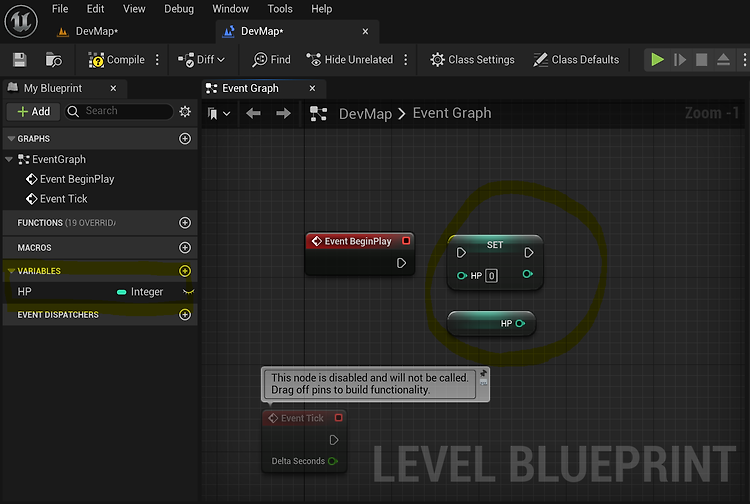Screen dimensions: 750x504
Task: Compile the blueprint
Action: point(116,60)
